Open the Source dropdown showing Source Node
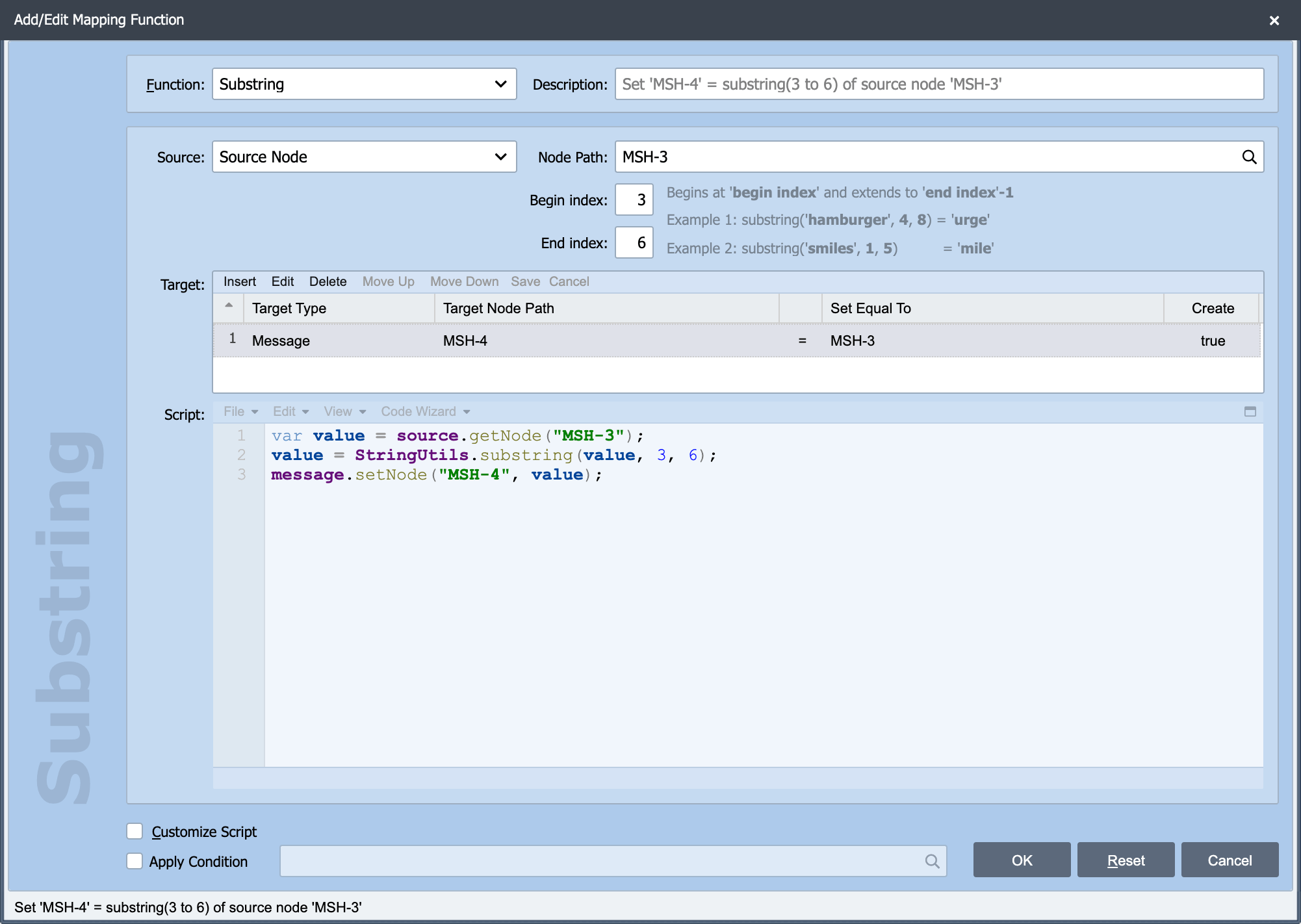Viewport: 1301px width, 924px height. pyautogui.click(x=364, y=157)
